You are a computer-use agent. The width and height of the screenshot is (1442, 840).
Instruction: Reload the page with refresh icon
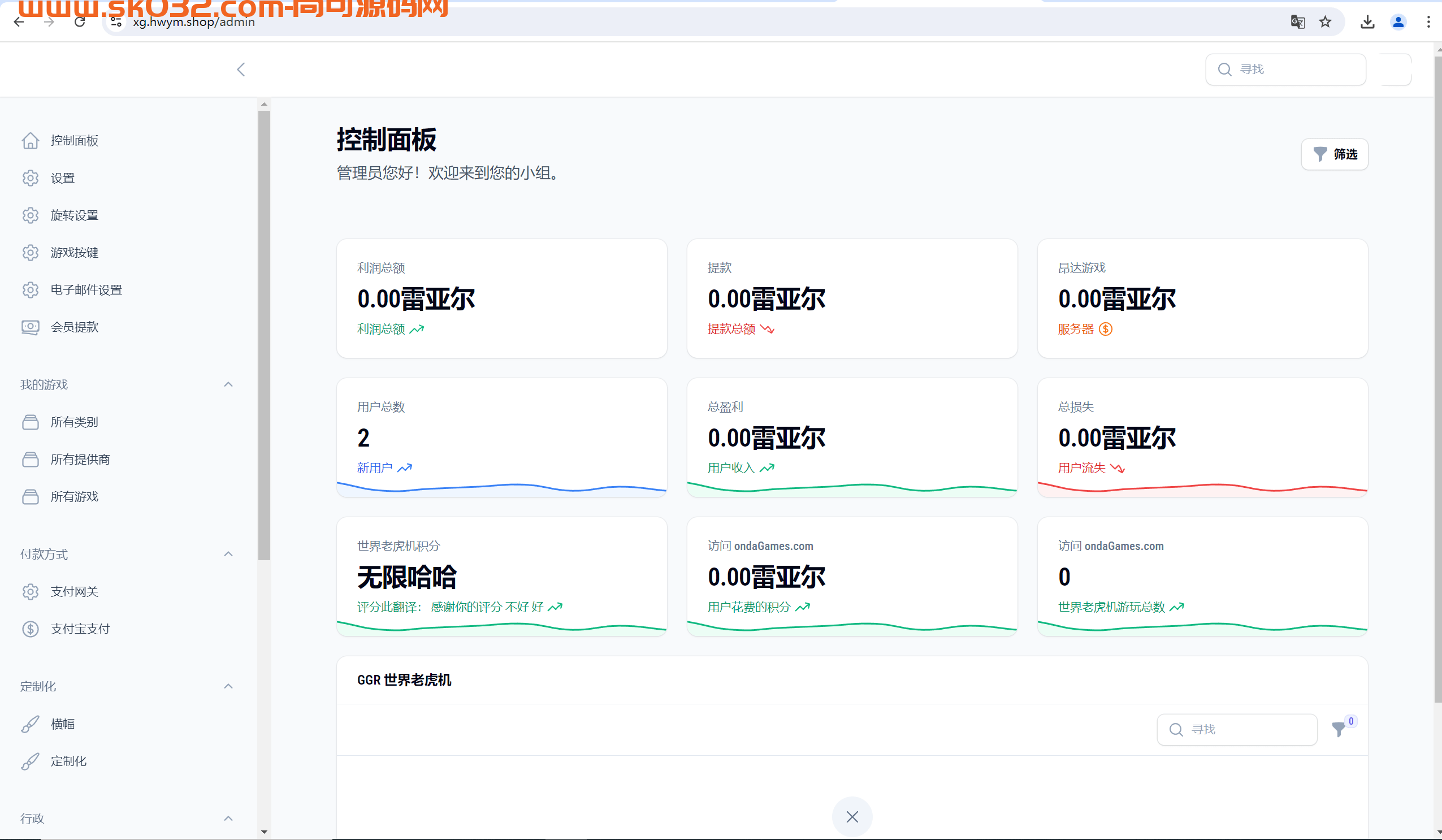[x=80, y=21]
